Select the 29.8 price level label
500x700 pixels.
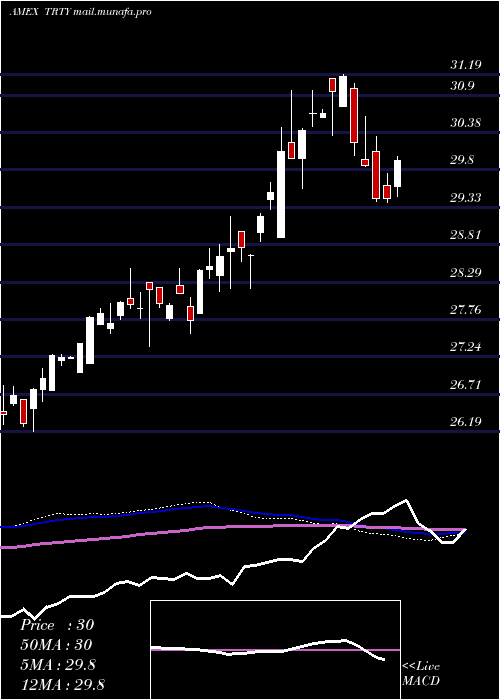(x=462, y=160)
